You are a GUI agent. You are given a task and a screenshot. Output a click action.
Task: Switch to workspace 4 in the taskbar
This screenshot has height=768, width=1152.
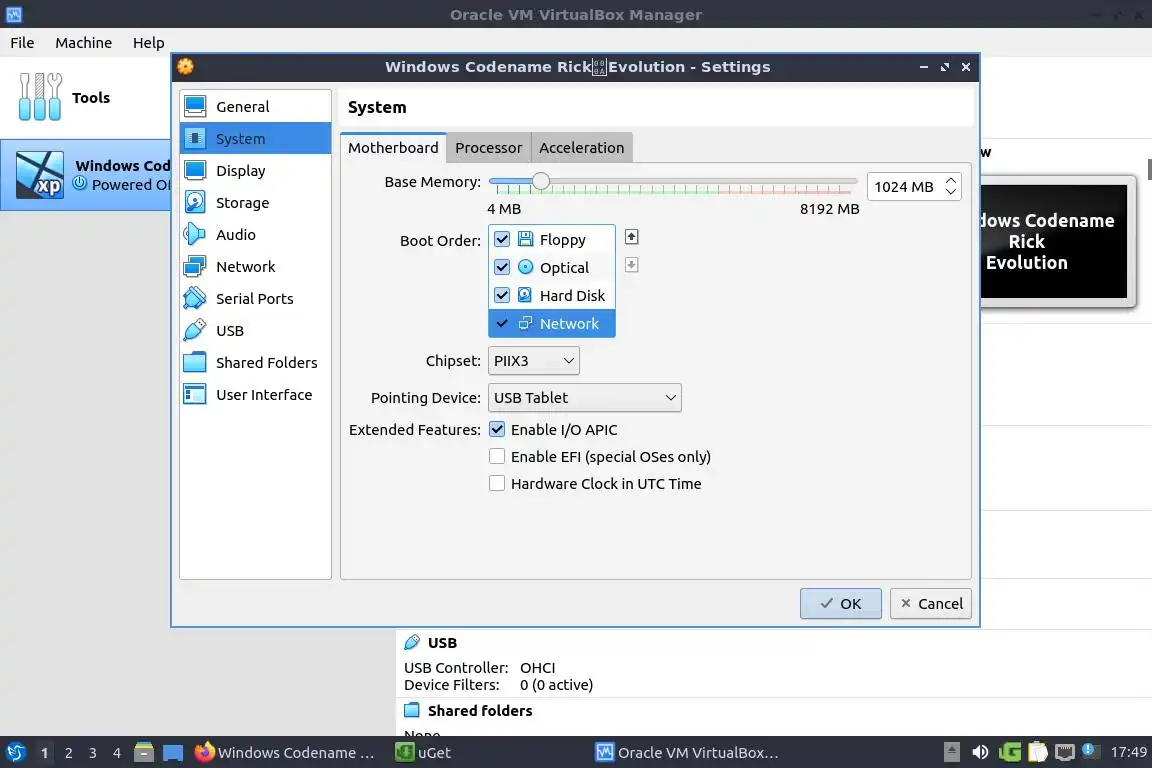[x=117, y=753]
